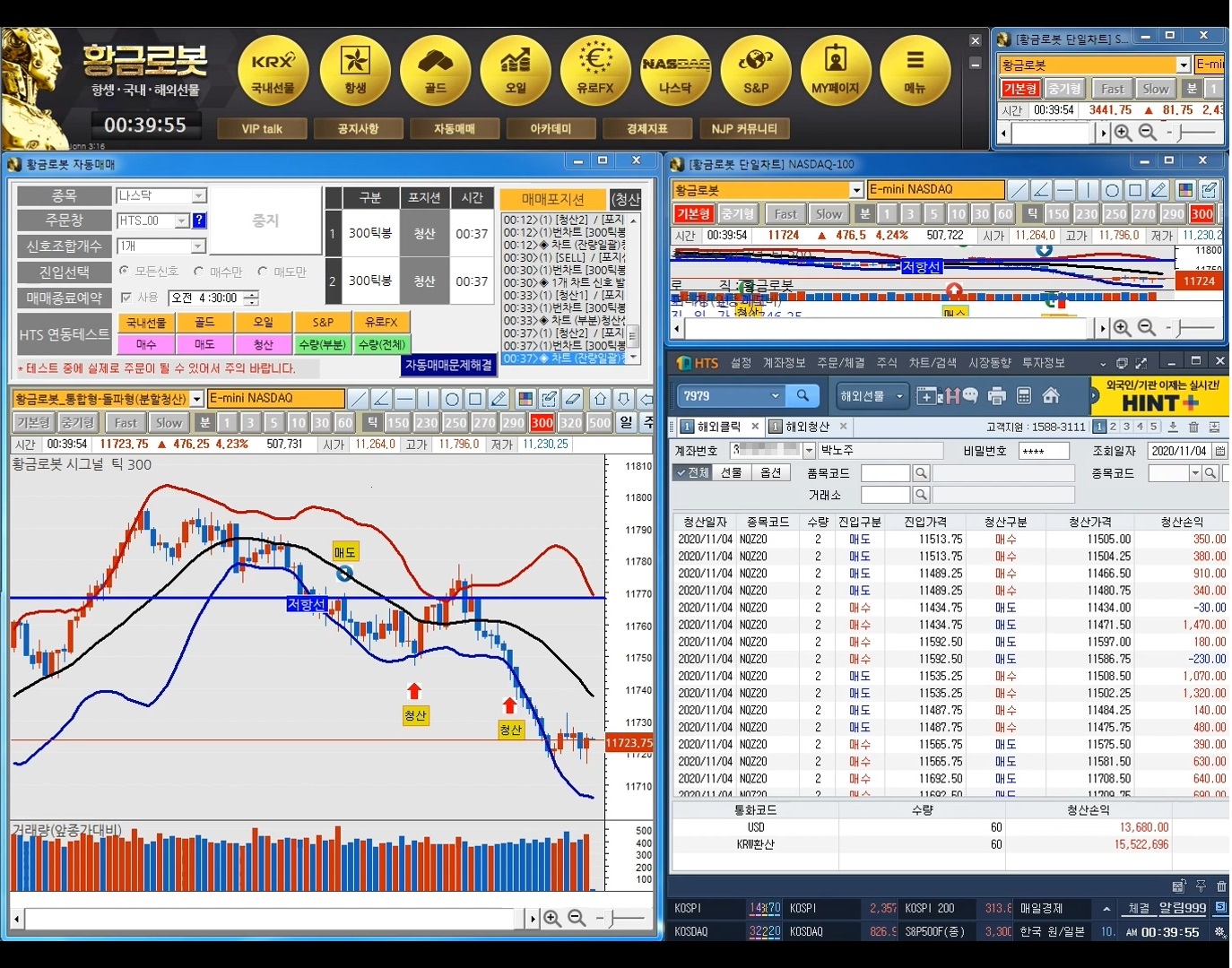Expand the 종목코드 dropdown in HTS
Screen dimensions: 1232x968
click(x=1195, y=473)
